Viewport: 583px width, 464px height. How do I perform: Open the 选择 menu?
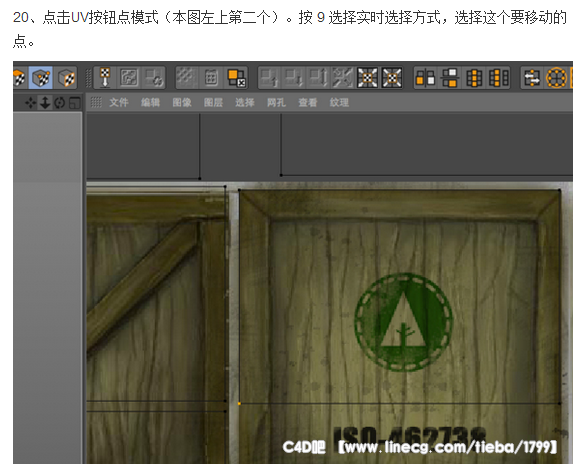245,102
